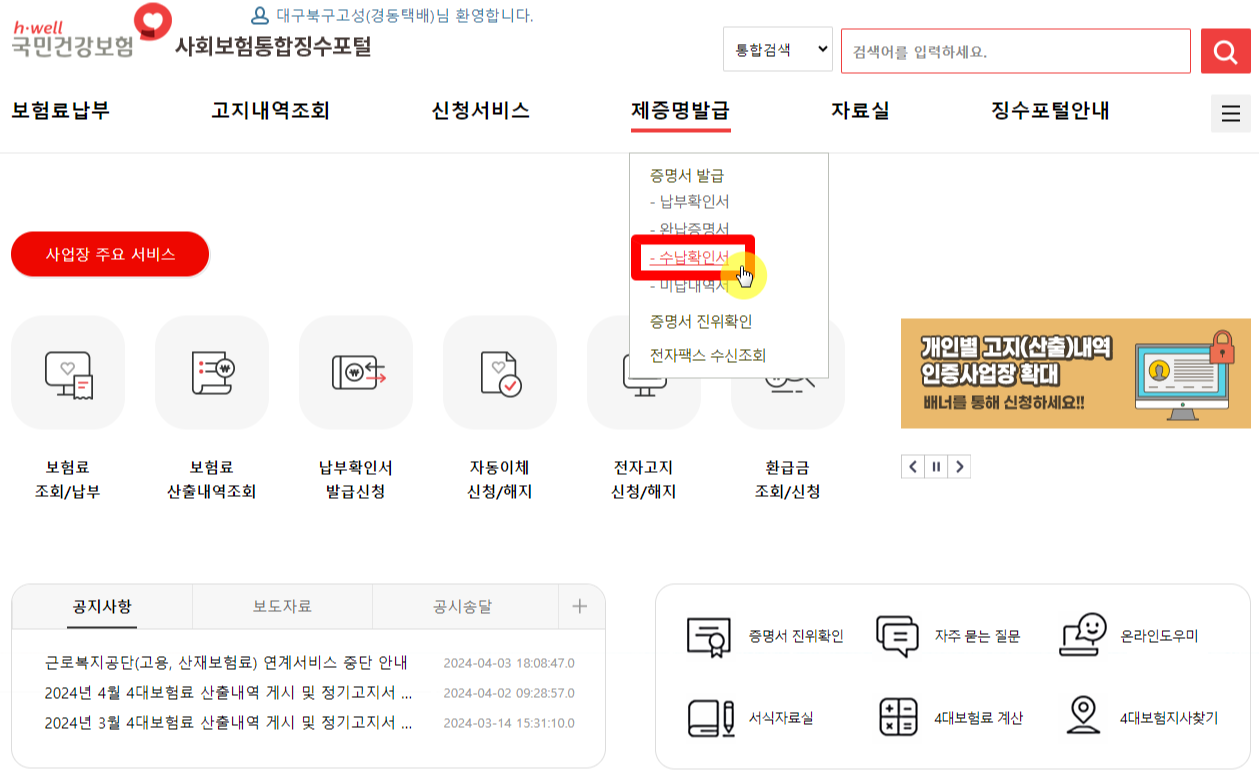Advance to the next banner slide
This screenshot has width=1259, height=784.
(959, 466)
